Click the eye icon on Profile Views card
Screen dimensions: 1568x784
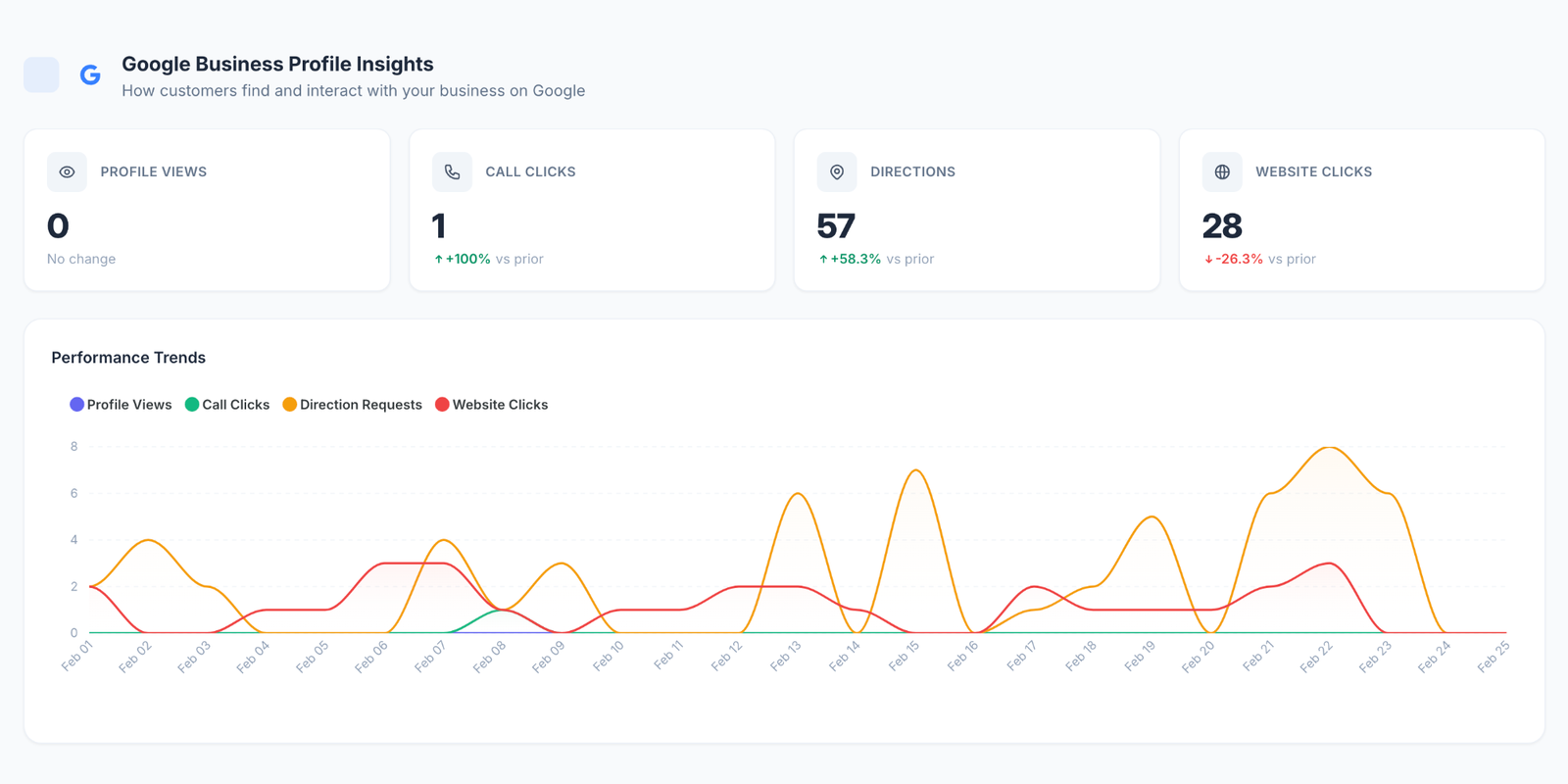coord(67,172)
